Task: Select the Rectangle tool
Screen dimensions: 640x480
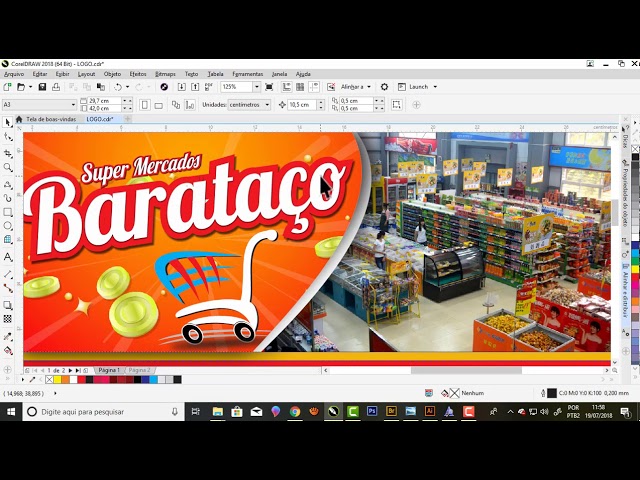Action: 7,212
